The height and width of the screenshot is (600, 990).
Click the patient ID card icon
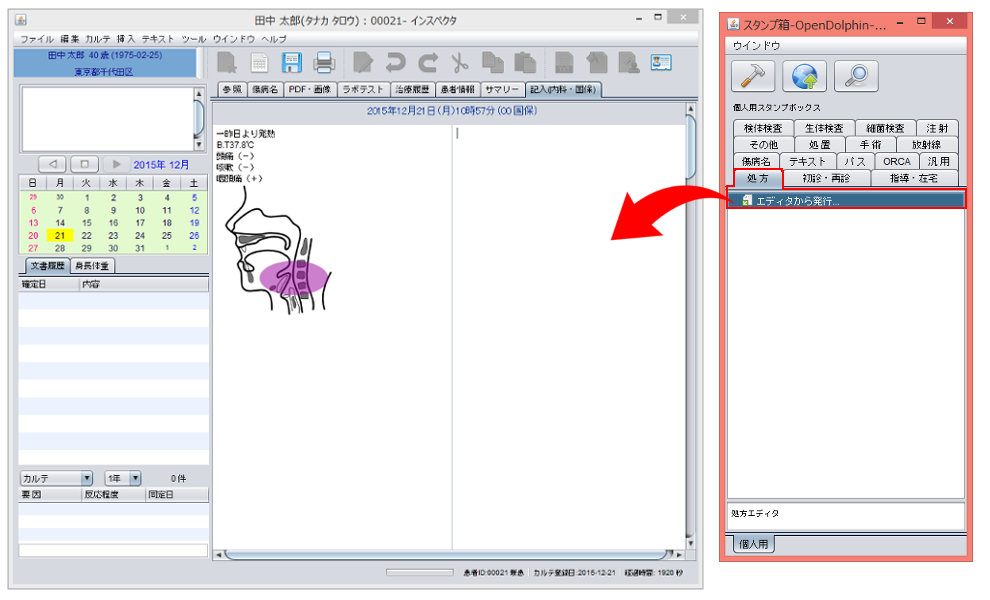tap(661, 63)
